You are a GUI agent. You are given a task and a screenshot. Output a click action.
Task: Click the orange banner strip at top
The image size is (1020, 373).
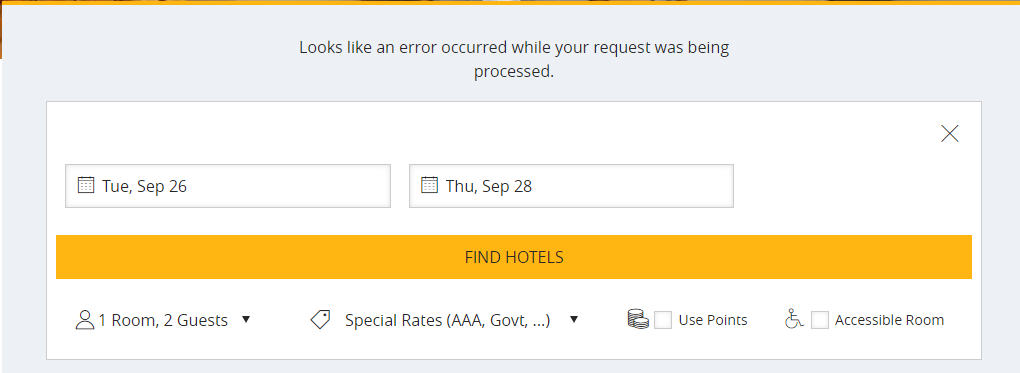[510, 2]
